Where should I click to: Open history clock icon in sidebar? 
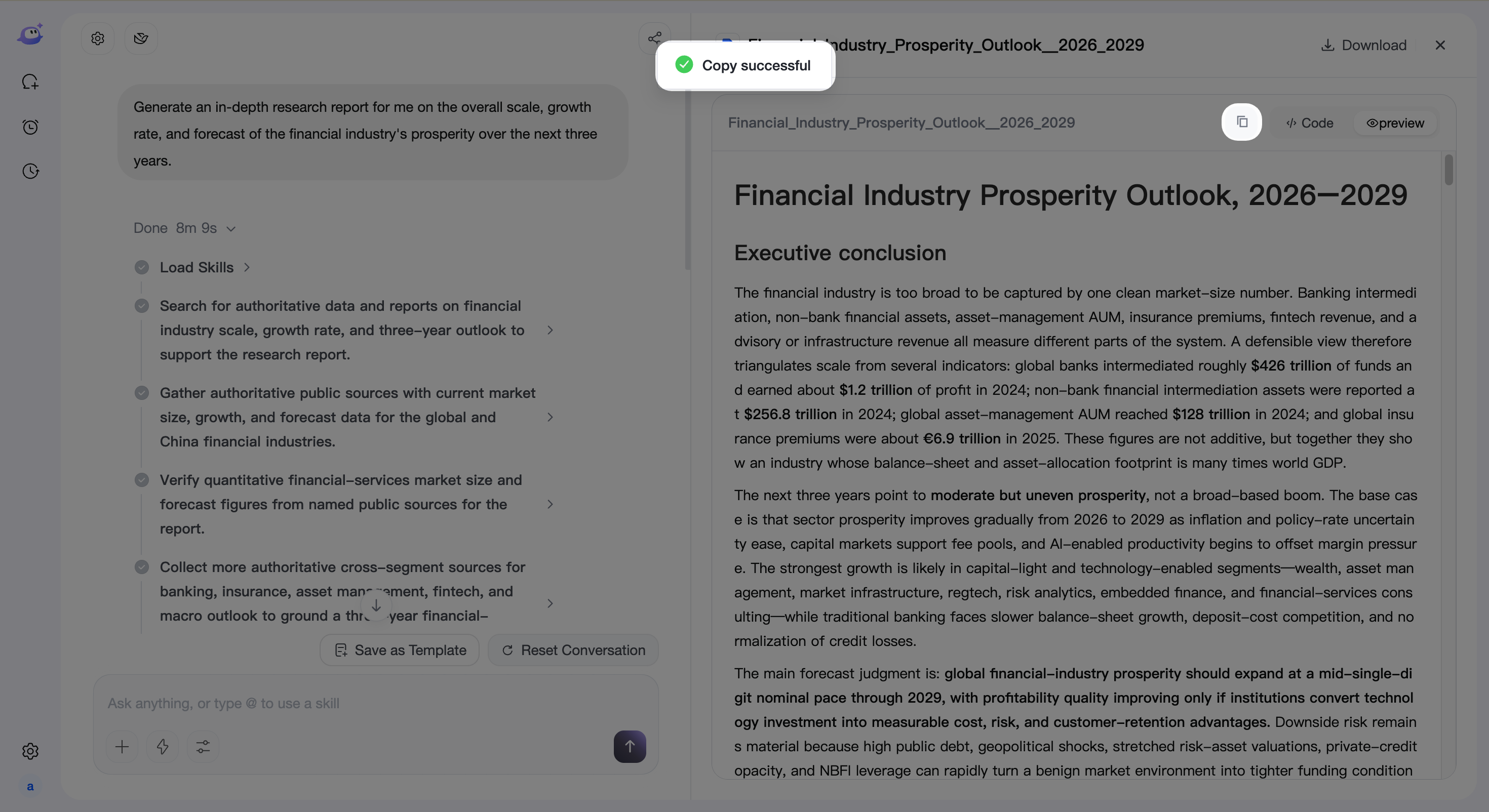point(30,171)
